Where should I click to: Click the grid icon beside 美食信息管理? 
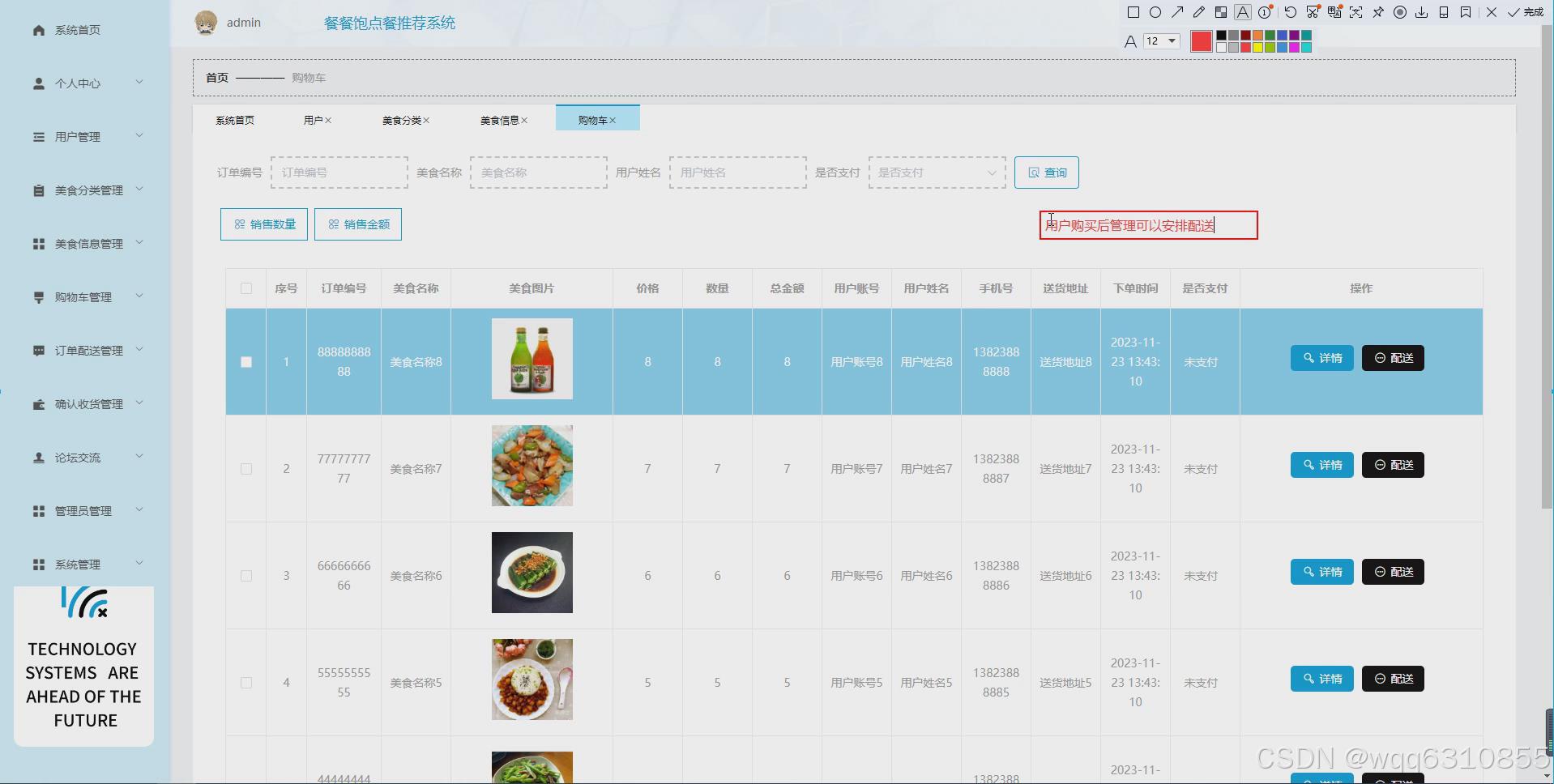click(38, 244)
